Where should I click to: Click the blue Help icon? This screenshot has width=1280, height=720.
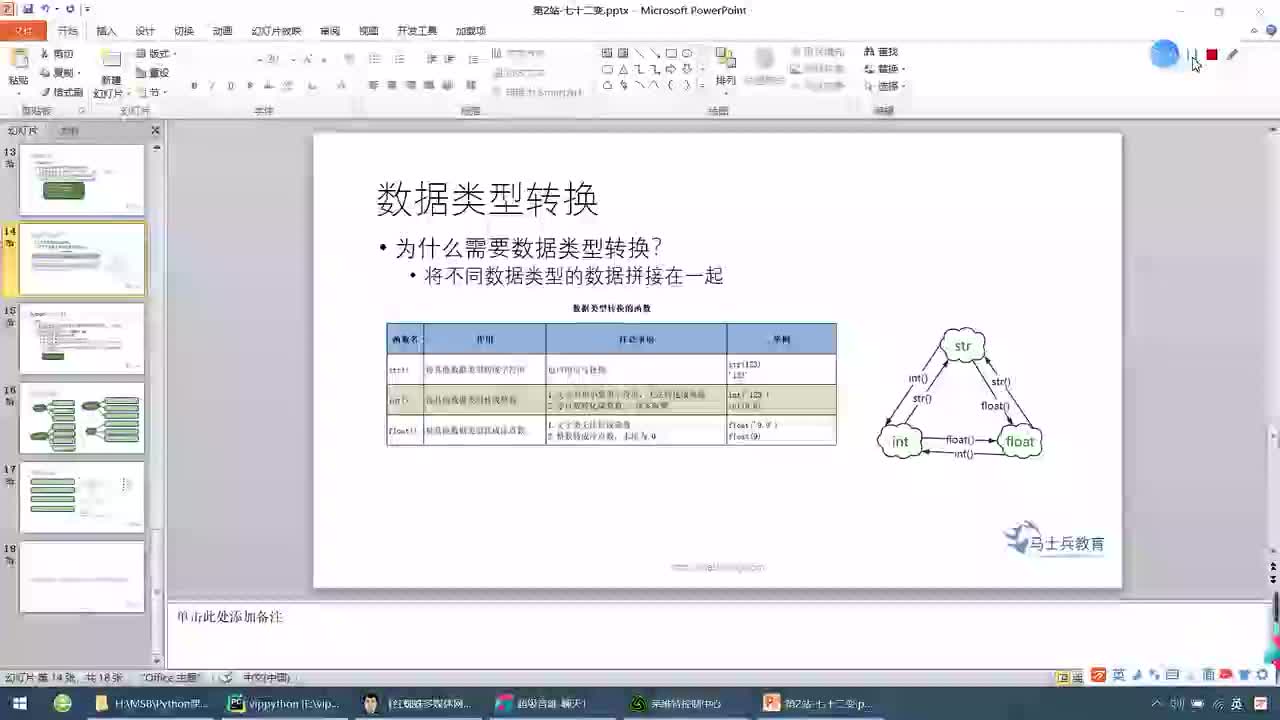(1272, 31)
